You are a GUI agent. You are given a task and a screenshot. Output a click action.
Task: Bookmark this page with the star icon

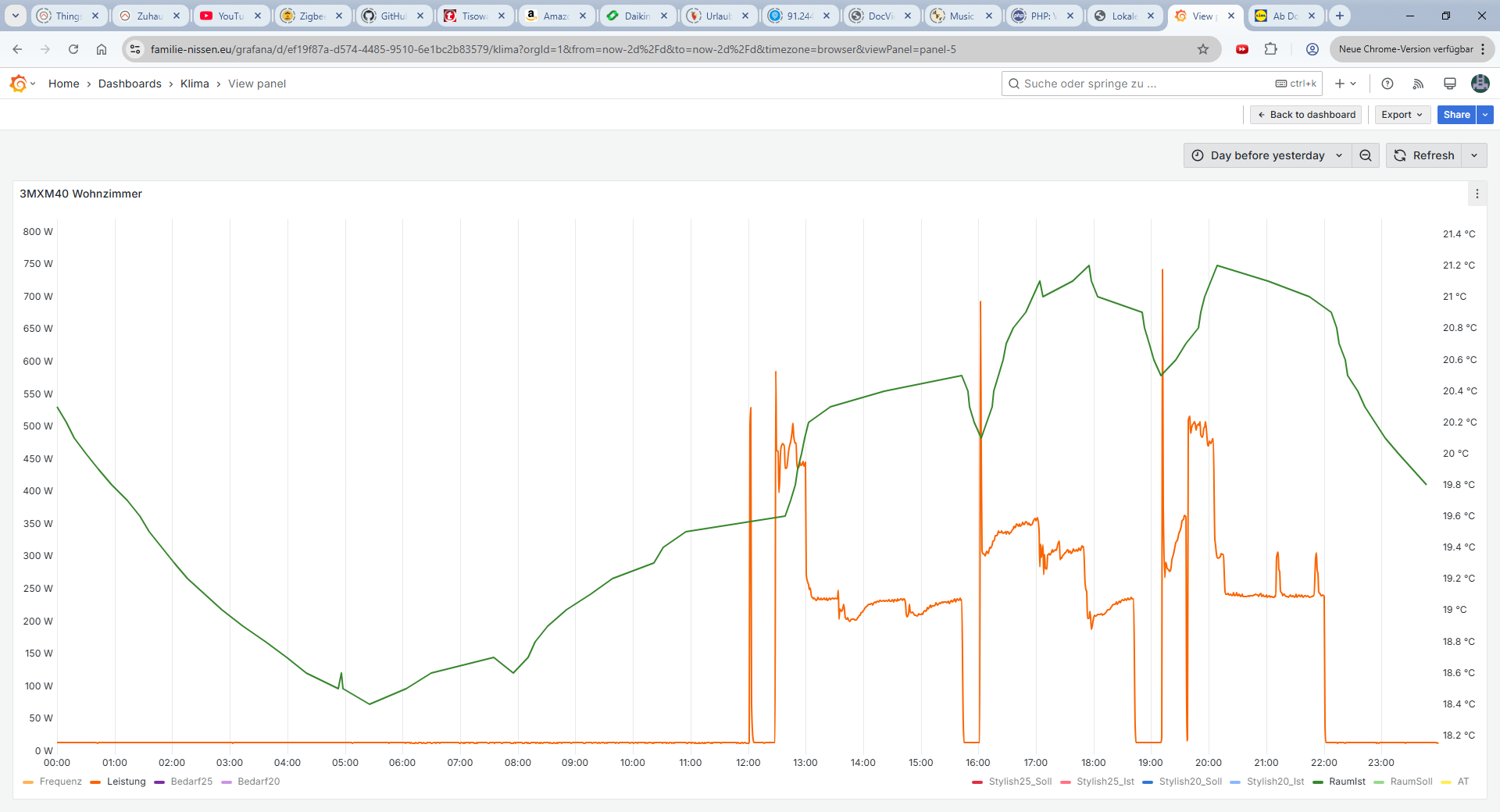pos(1203,49)
